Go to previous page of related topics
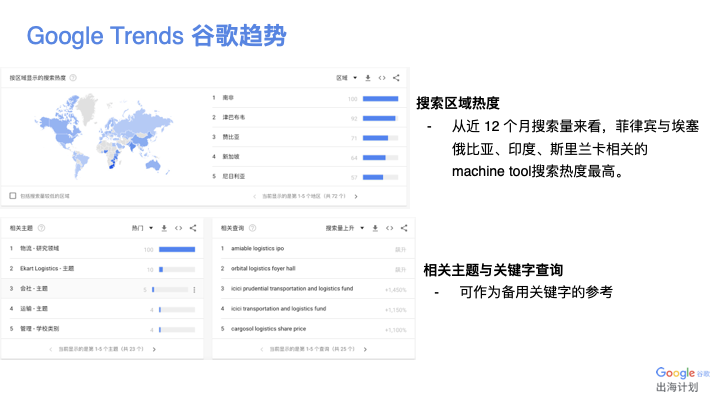 pos(51,349)
